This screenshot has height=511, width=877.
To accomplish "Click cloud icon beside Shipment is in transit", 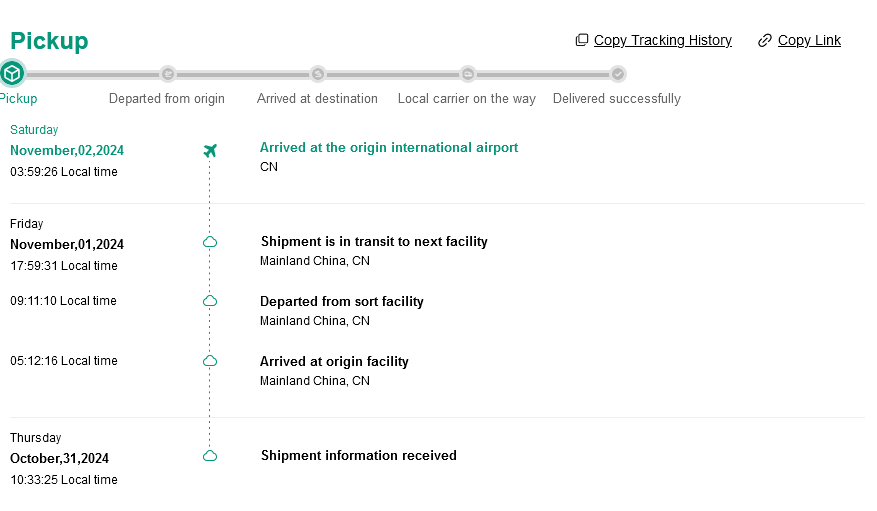I will pos(210,242).
